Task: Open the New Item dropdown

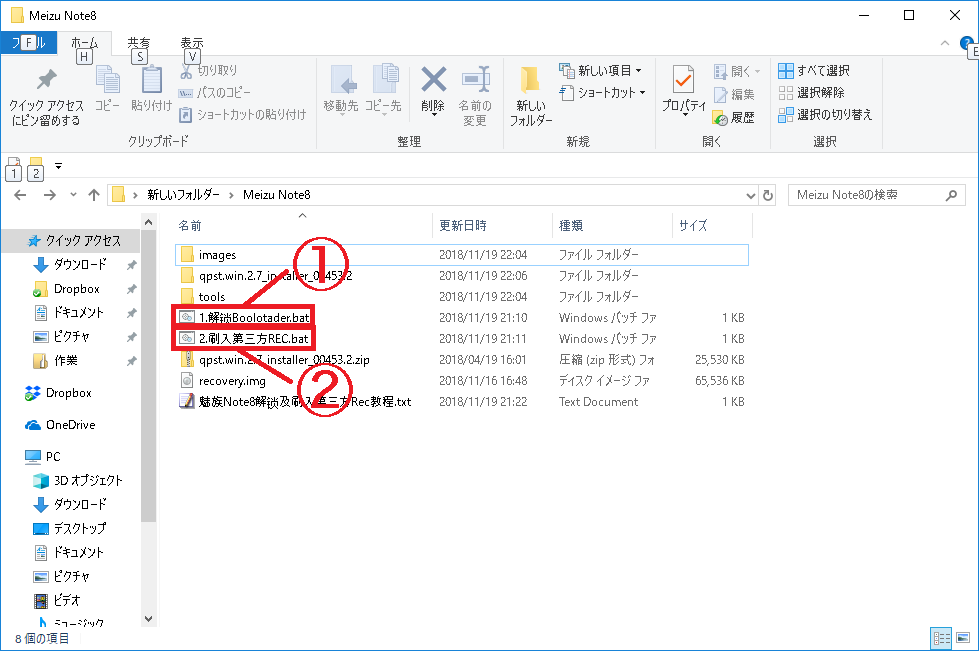Action: click(601, 71)
